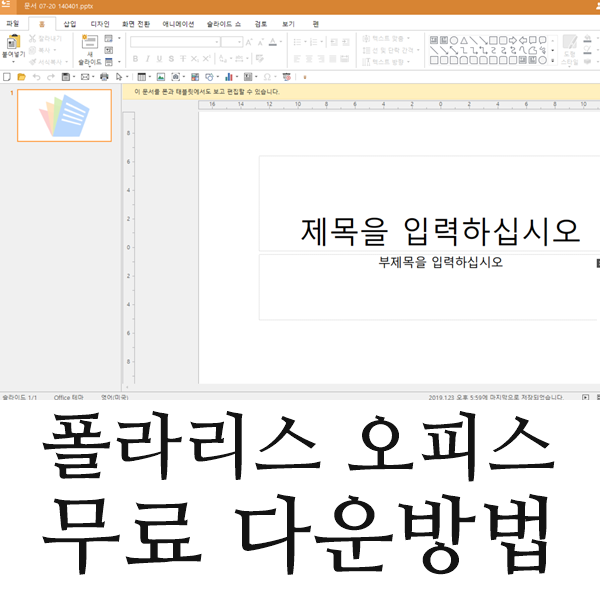Image resolution: width=600 pixels, height=600 pixels.
Task: Open the font name combo box
Action: point(175,42)
